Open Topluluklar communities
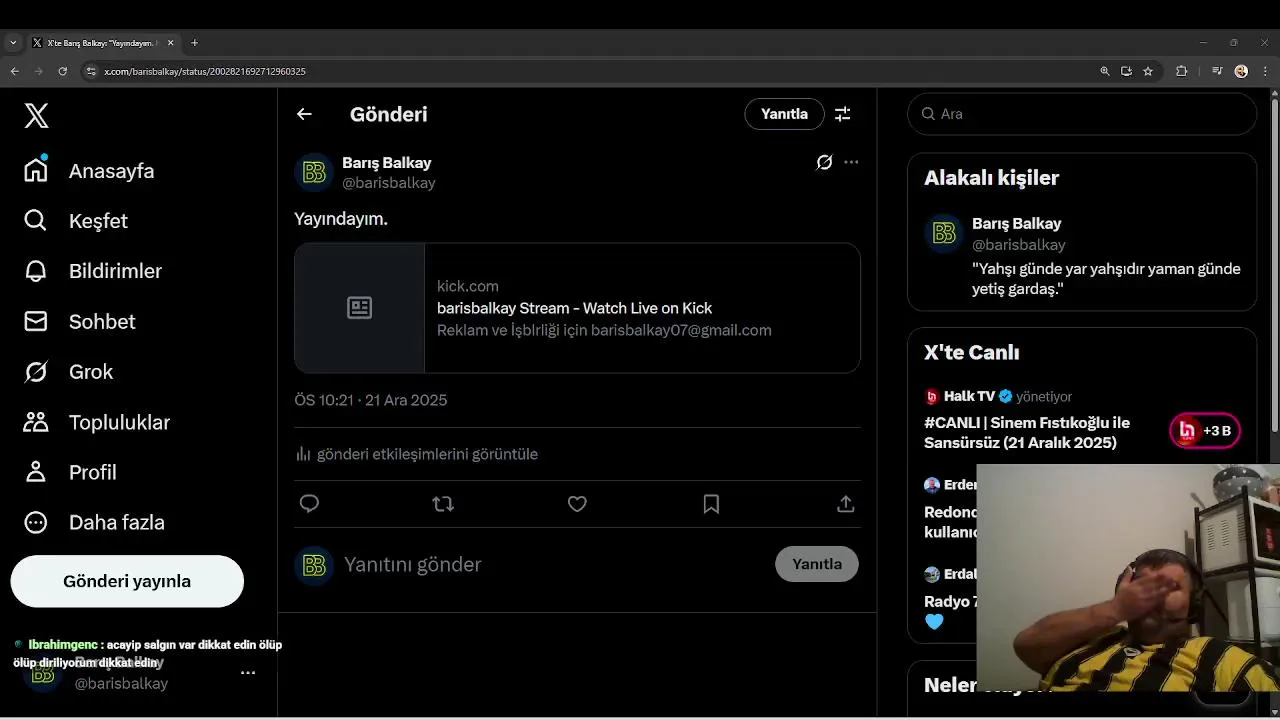The height and width of the screenshot is (720, 1280). 96,422
